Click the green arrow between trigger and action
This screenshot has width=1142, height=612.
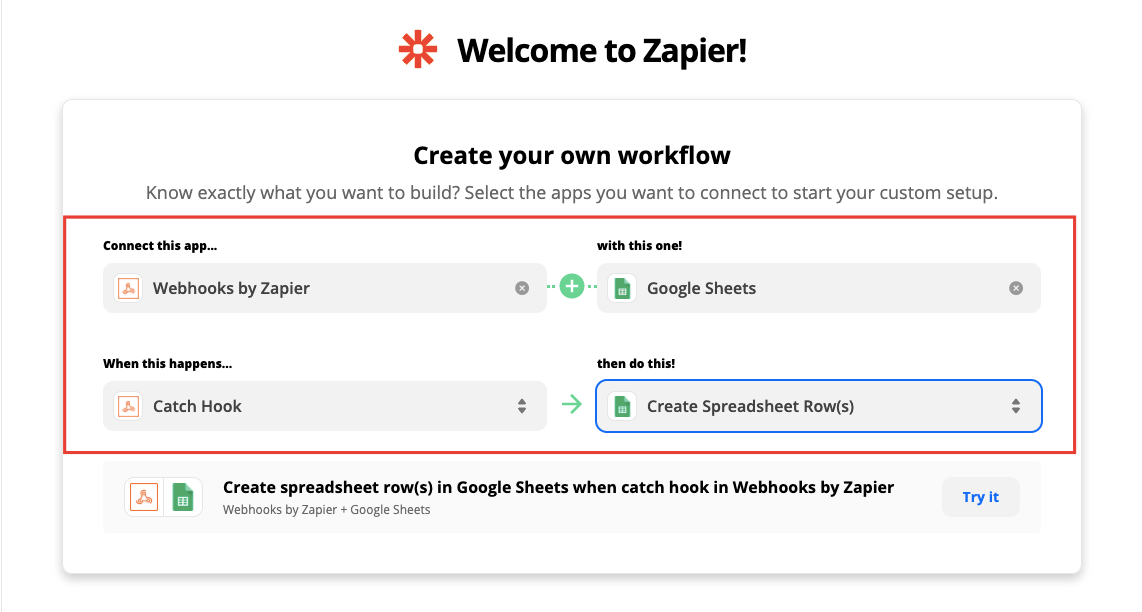pos(572,404)
